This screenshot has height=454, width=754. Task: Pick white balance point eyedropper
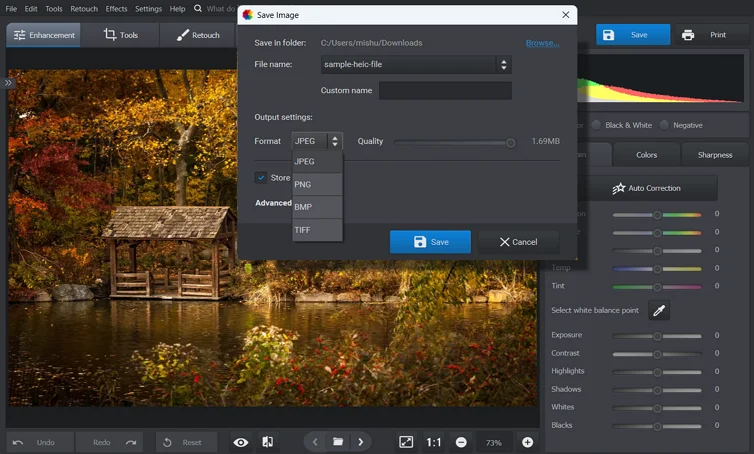pyautogui.click(x=659, y=310)
